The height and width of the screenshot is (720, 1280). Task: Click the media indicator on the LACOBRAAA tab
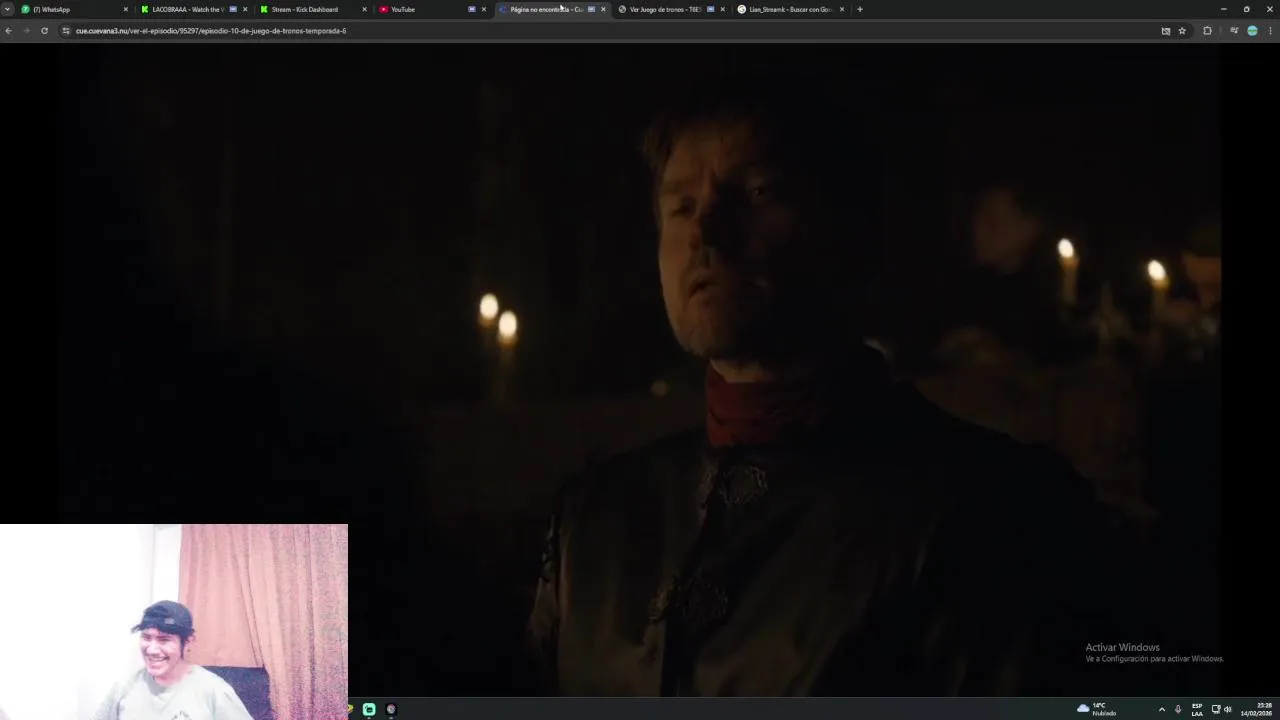233,9
